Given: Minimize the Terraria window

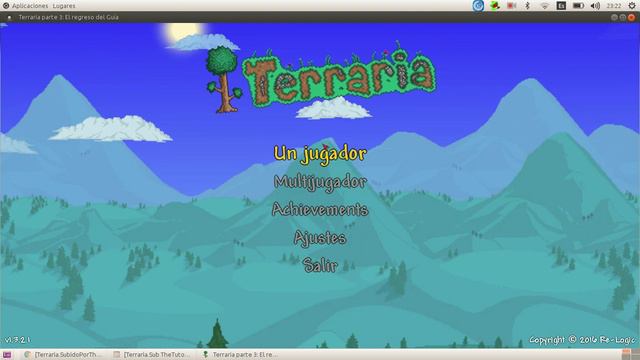Looking at the screenshot, I should pos(614,17).
